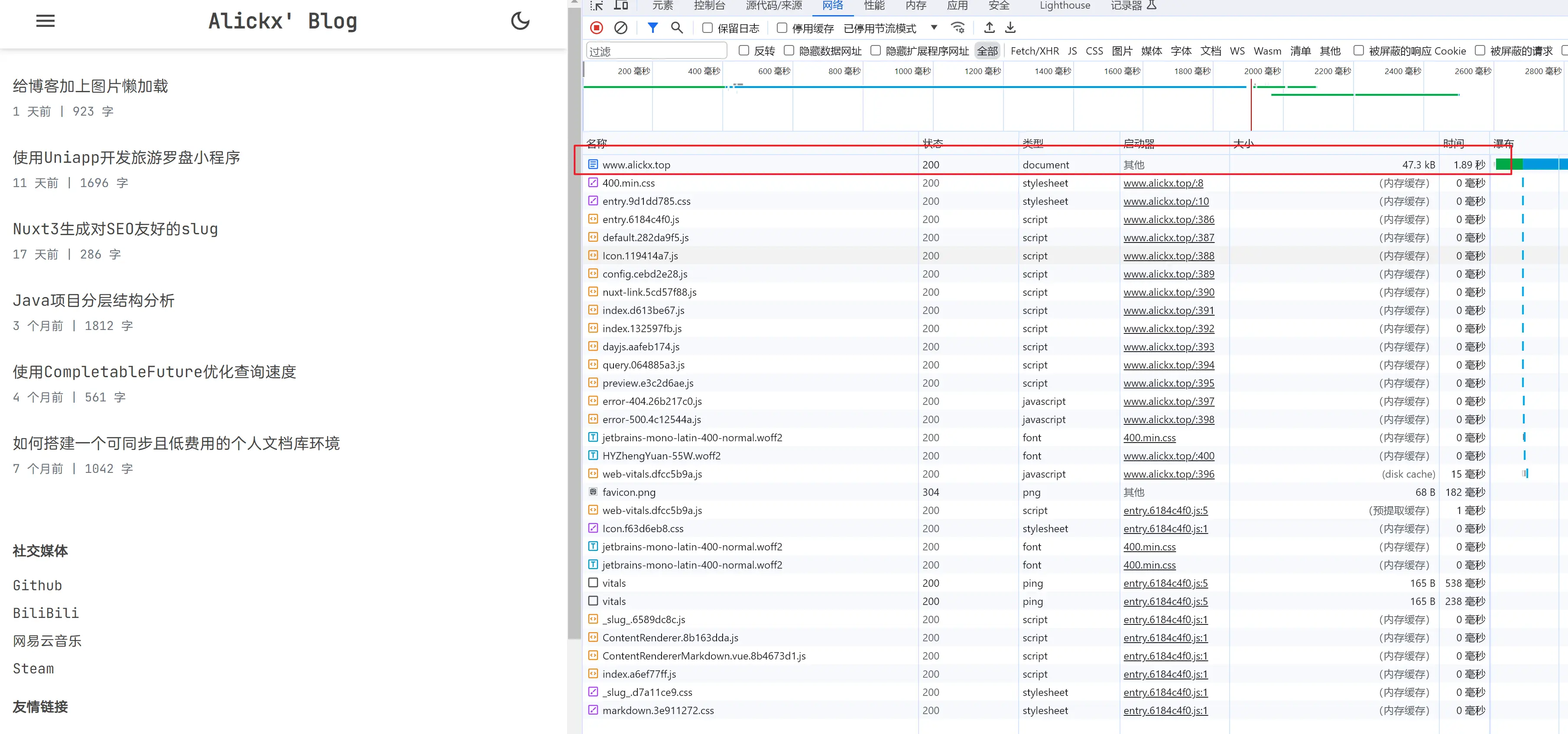The image size is (1568, 734).
Task: Click the 过滤 filter input field
Action: (x=656, y=51)
